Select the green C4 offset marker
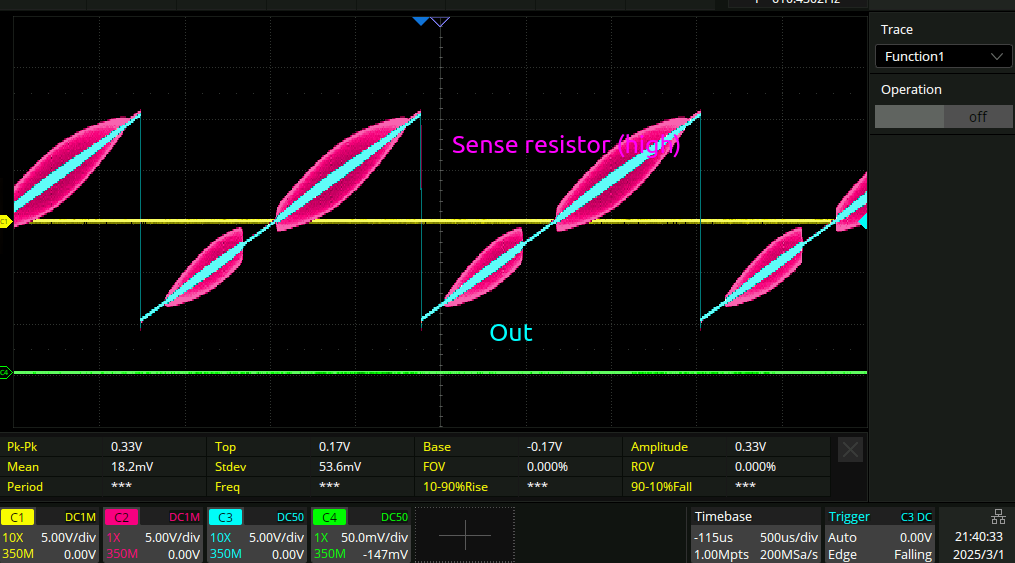This screenshot has height=563, width=1015. coord(5,372)
